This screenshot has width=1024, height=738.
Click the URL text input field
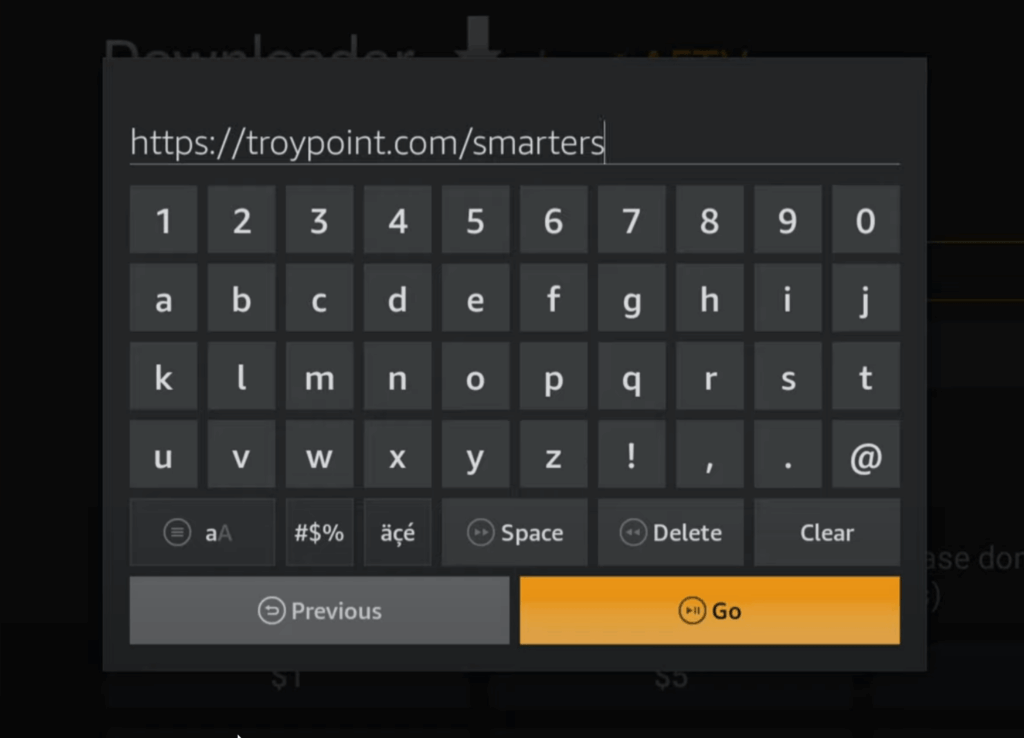514,144
